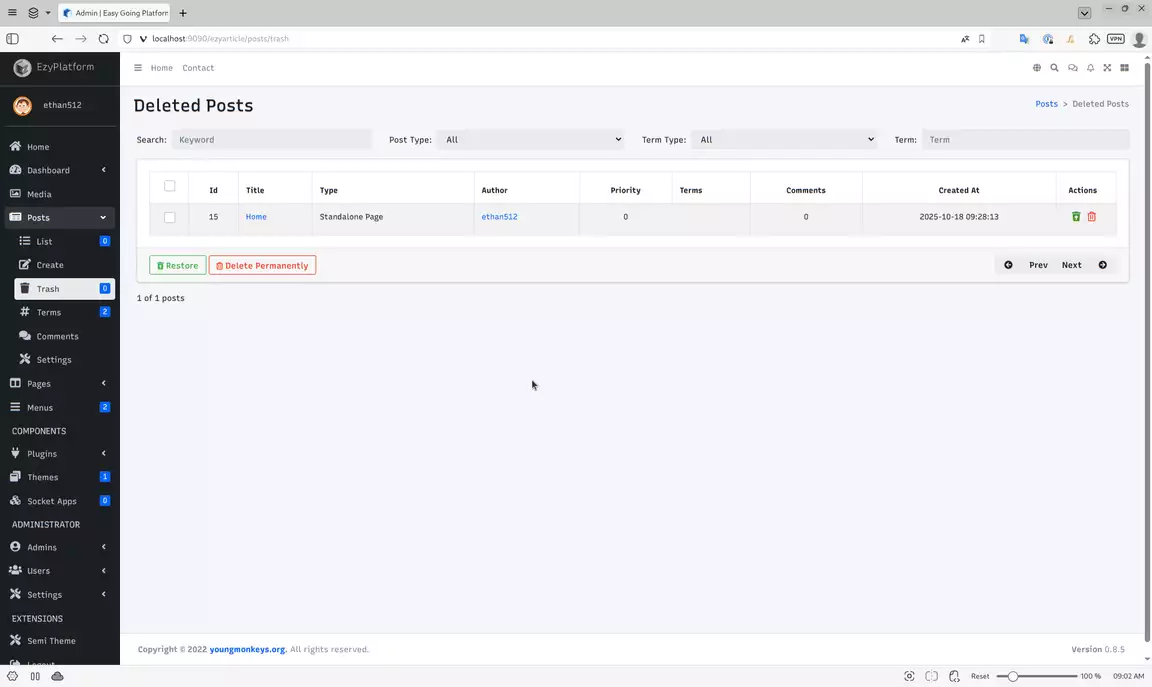Open the Post Type dropdown

point(531,140)
